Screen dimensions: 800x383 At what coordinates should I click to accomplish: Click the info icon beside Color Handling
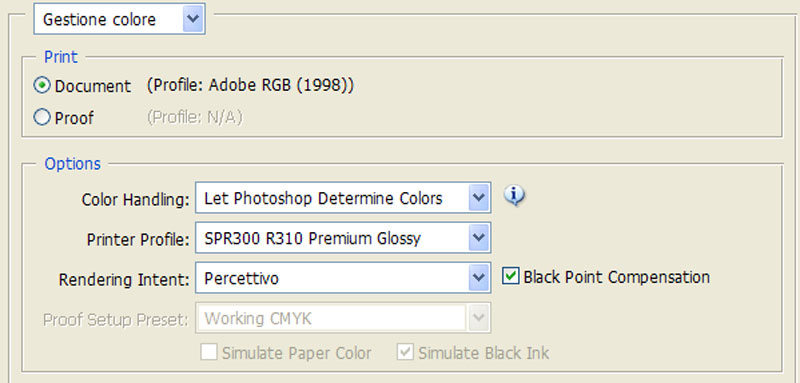(514, 195)
